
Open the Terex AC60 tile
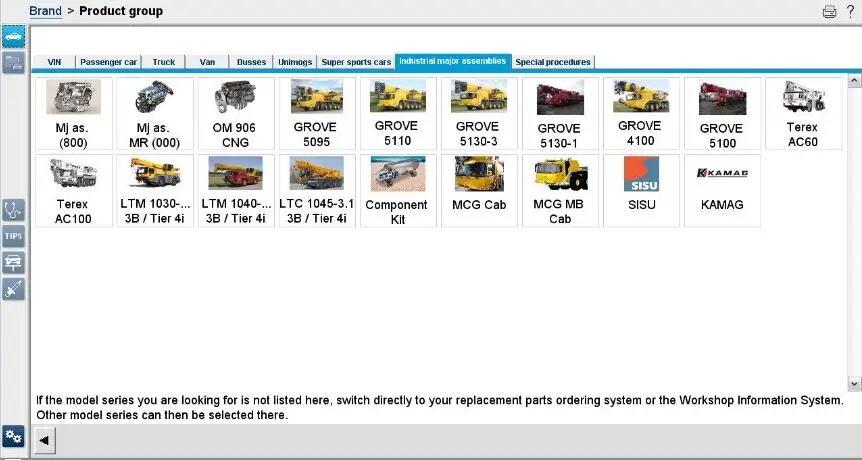(804, 114)
